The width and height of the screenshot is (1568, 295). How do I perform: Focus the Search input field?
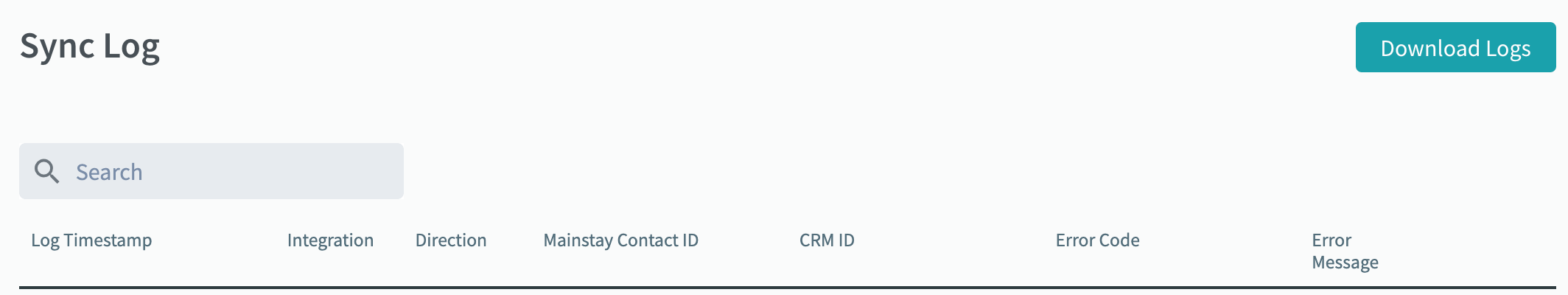[x=221, y=171]
